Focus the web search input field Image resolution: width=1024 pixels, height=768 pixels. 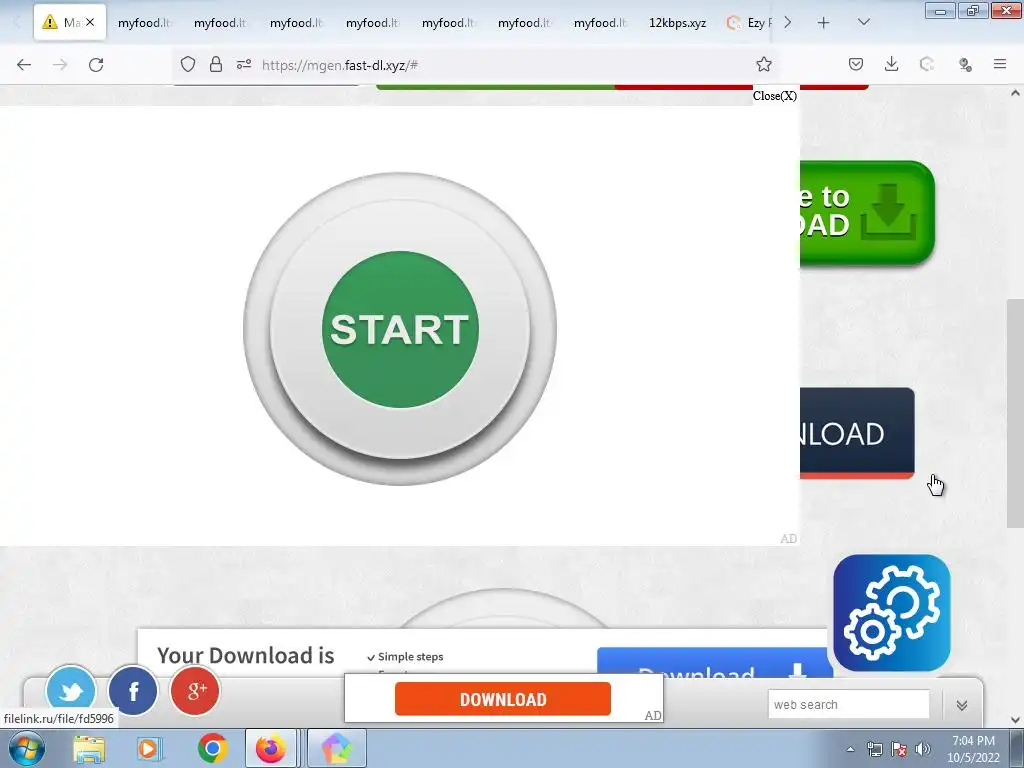[x=848, y=705]
